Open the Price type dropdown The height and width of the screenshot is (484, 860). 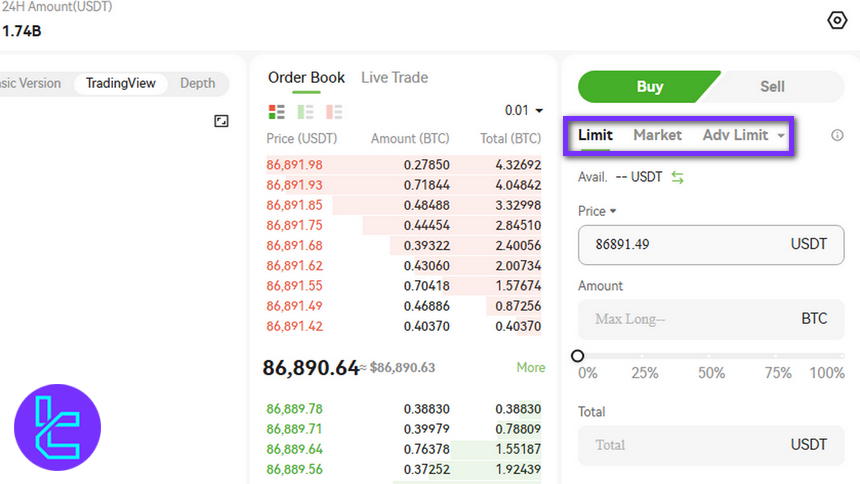pyautogui.click(x=597, y=211)
